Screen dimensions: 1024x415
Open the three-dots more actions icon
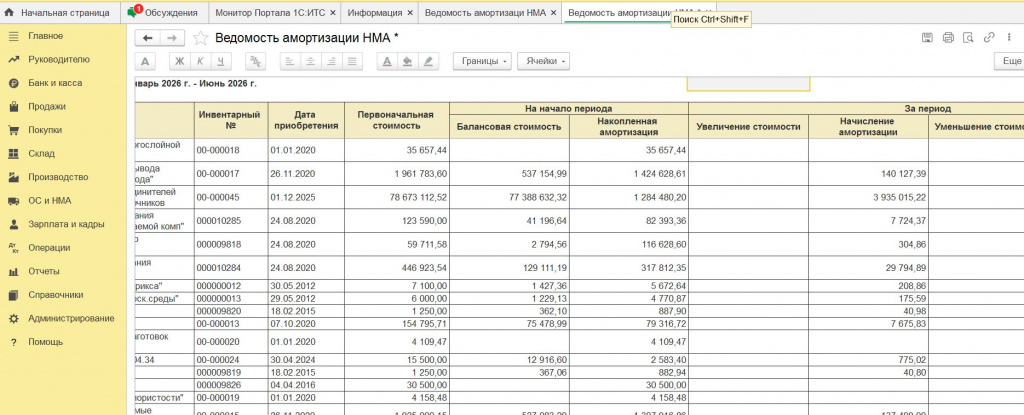pyautogui.click(x=1008, y=38)
